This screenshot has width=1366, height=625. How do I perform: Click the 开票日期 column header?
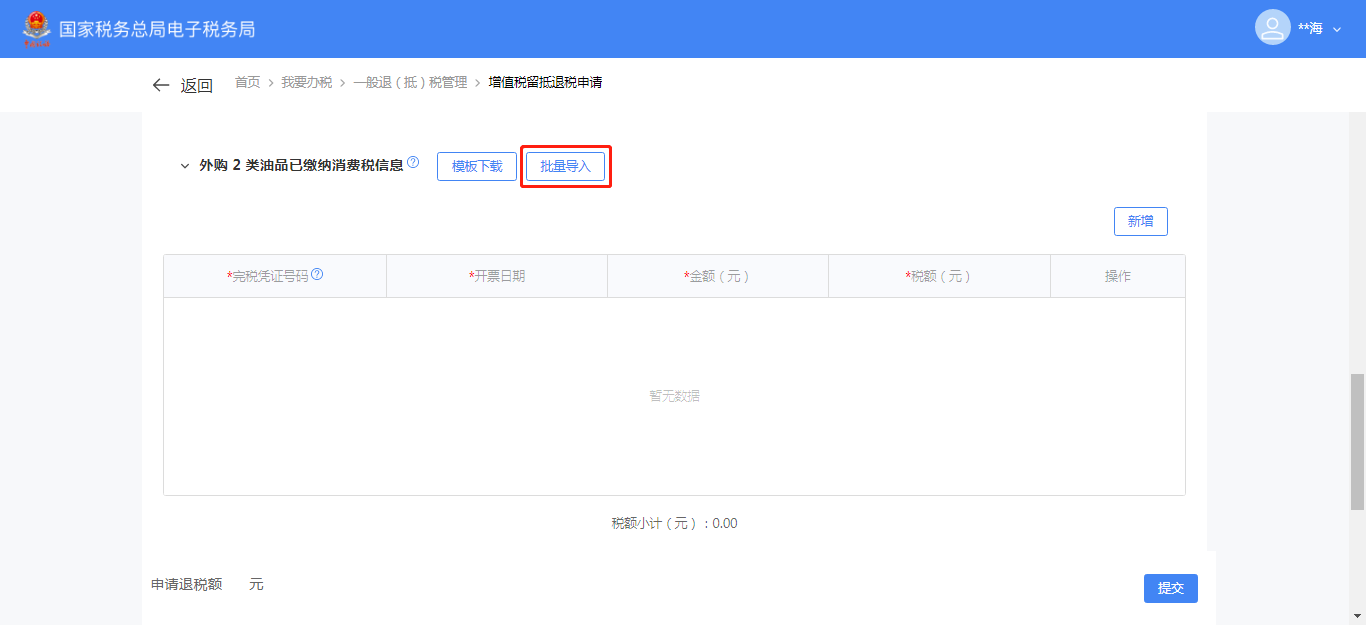pos(497,276)
